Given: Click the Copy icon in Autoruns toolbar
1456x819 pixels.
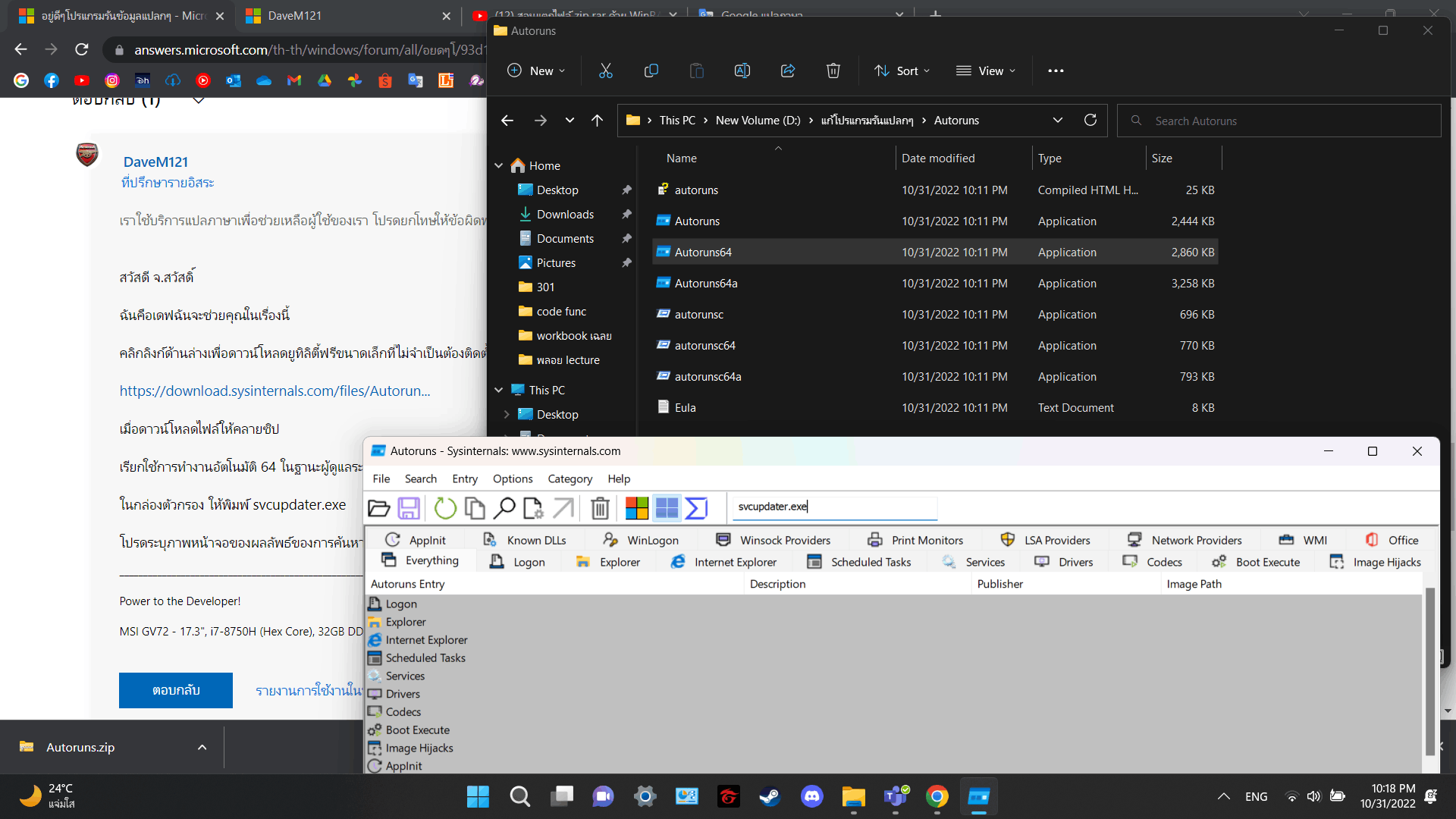Looking at the screenshot, I should [x=475, y=508].
